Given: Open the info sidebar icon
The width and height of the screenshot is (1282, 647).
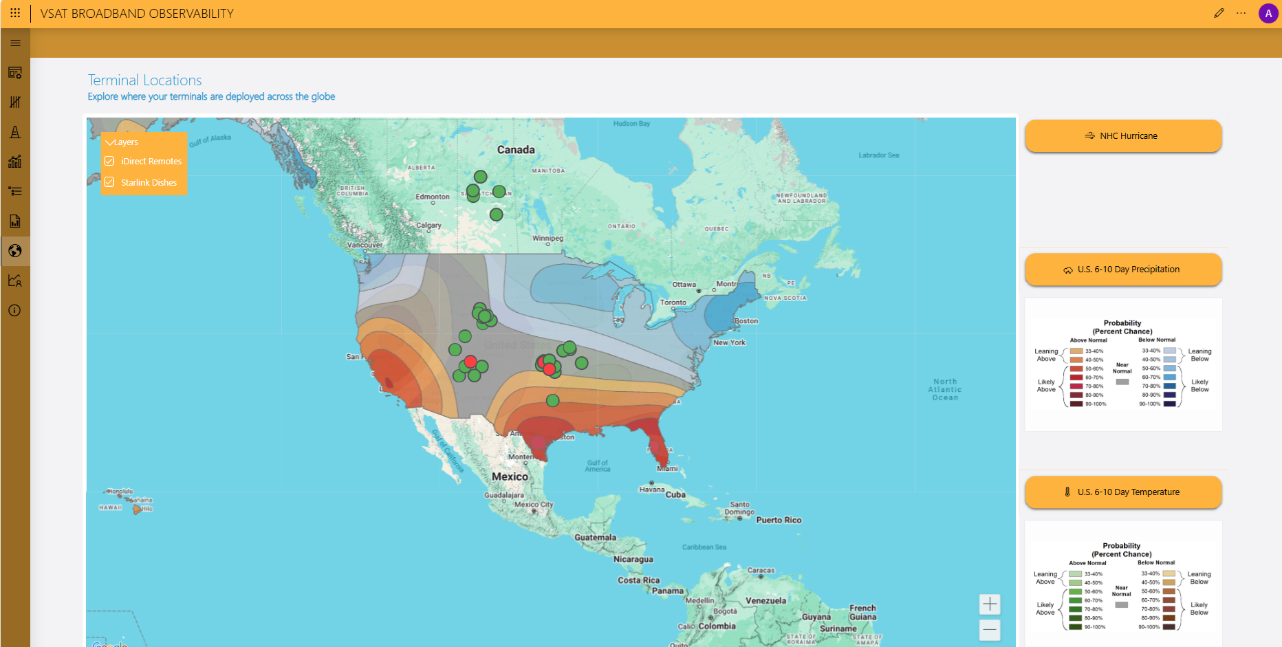Looking at the screenshot, I should tap(15, 310).
